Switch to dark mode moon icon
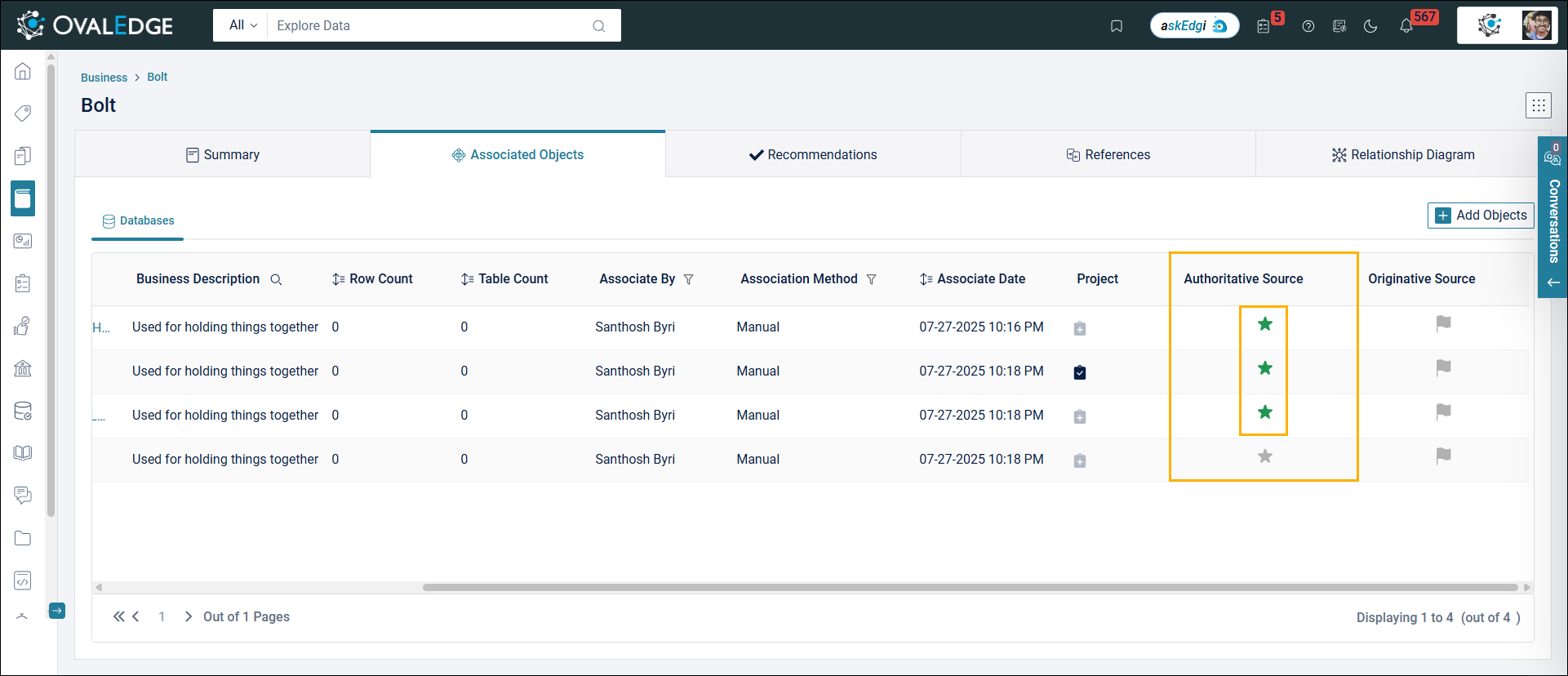The width and height of the screenshot is (1568, 676). [x=1370, y=26]
